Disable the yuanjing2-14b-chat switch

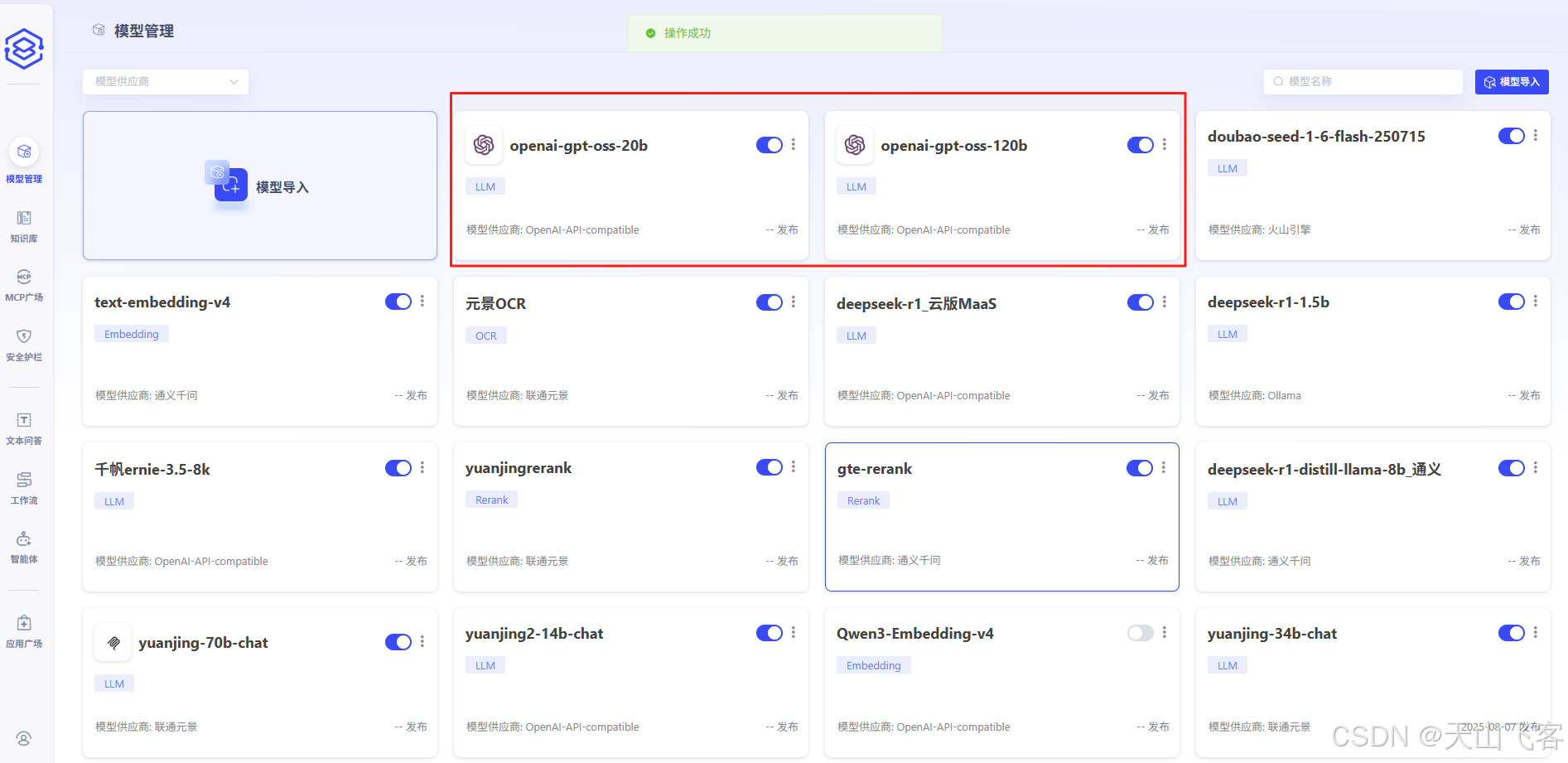[x=770, y=633]
